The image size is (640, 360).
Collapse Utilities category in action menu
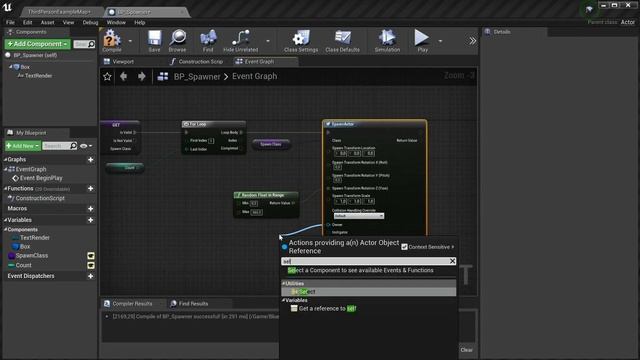click(x=284, y=283)
